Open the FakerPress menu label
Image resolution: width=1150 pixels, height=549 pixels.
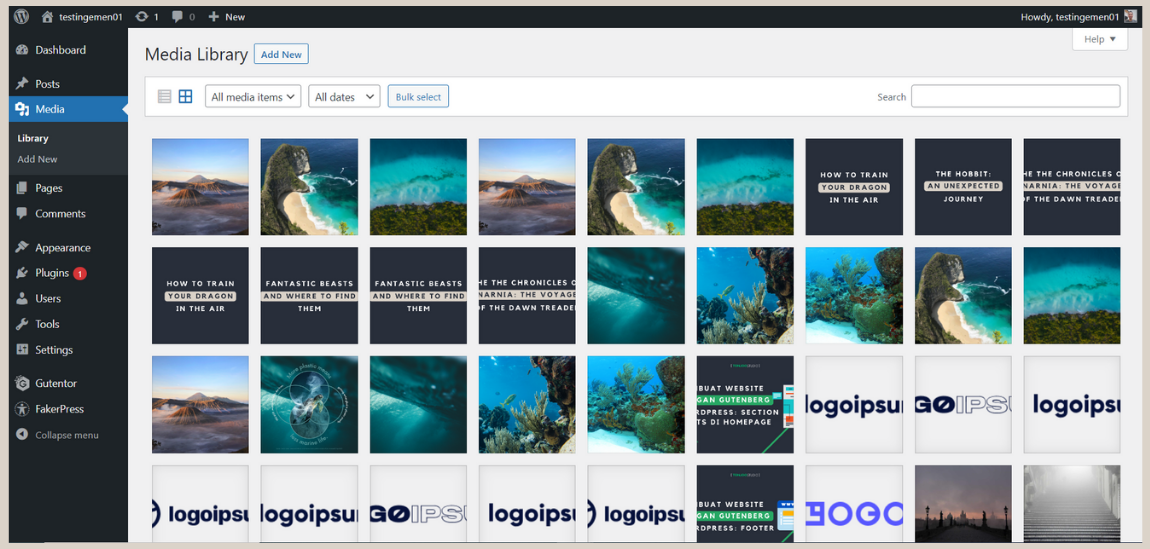coord(59,409)
